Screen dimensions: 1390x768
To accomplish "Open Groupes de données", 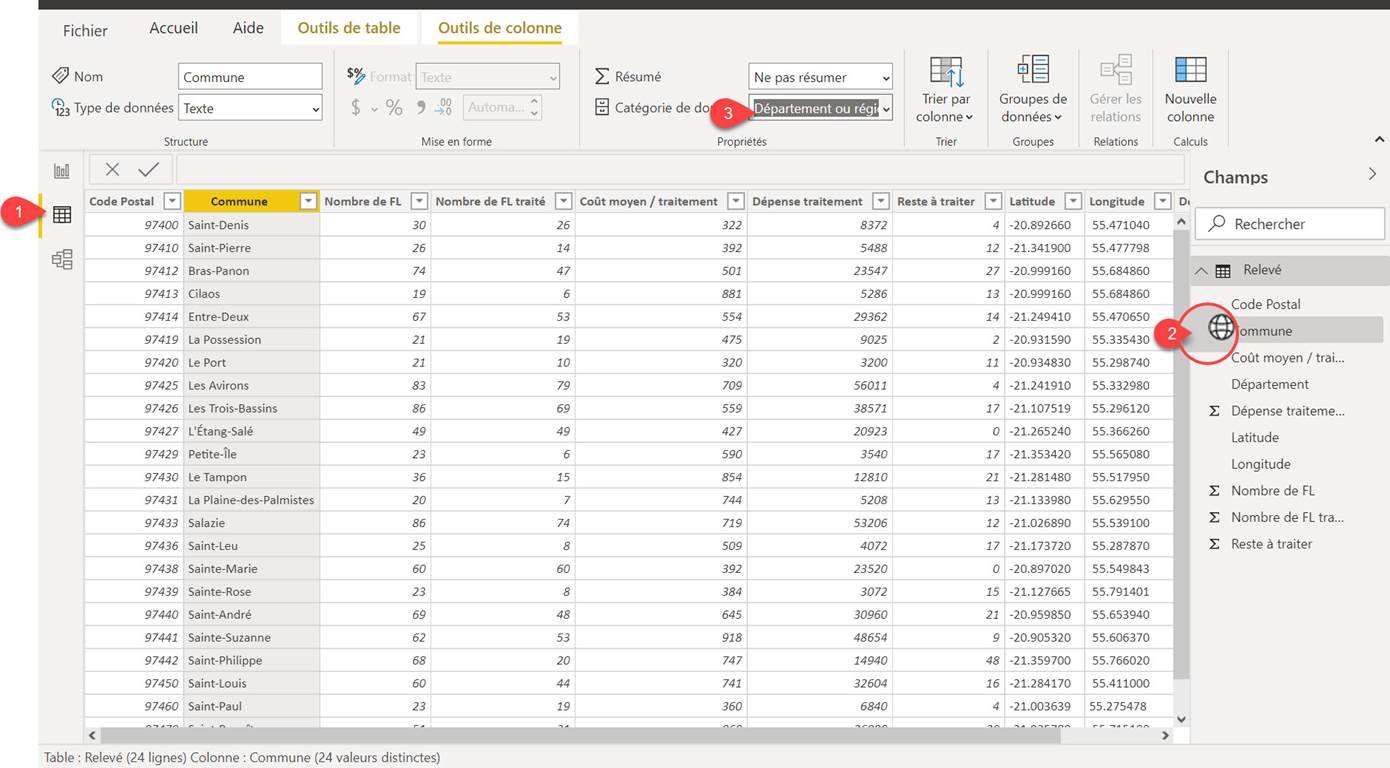I will click(1033, 90).
